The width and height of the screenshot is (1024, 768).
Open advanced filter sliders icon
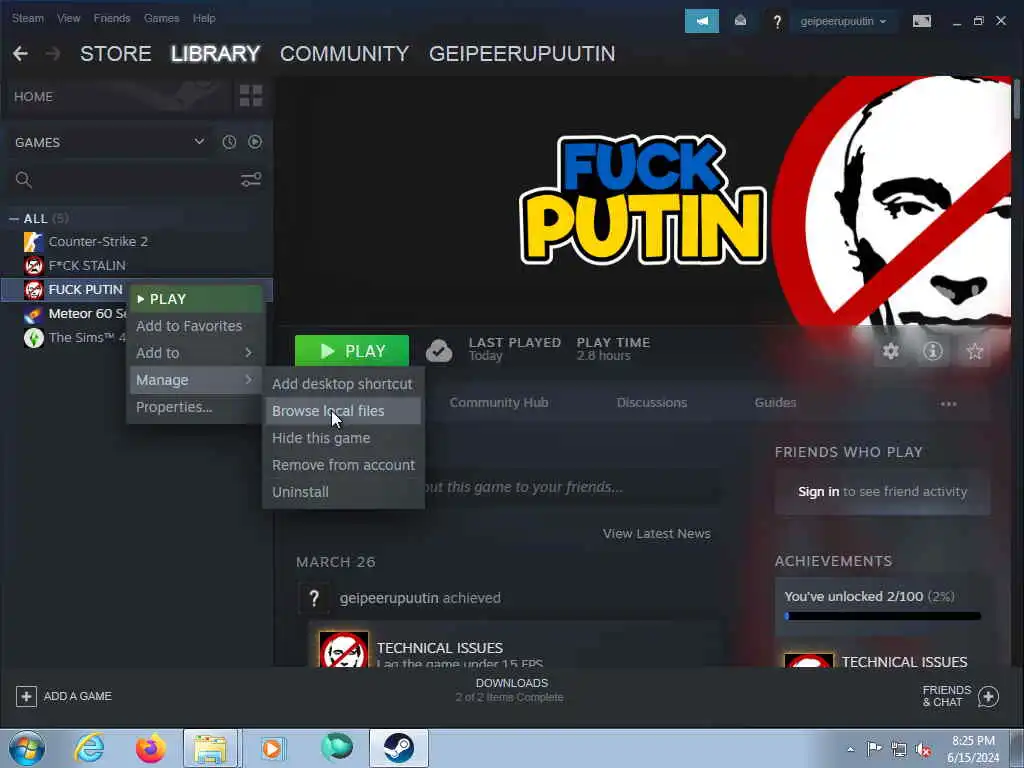251,180
